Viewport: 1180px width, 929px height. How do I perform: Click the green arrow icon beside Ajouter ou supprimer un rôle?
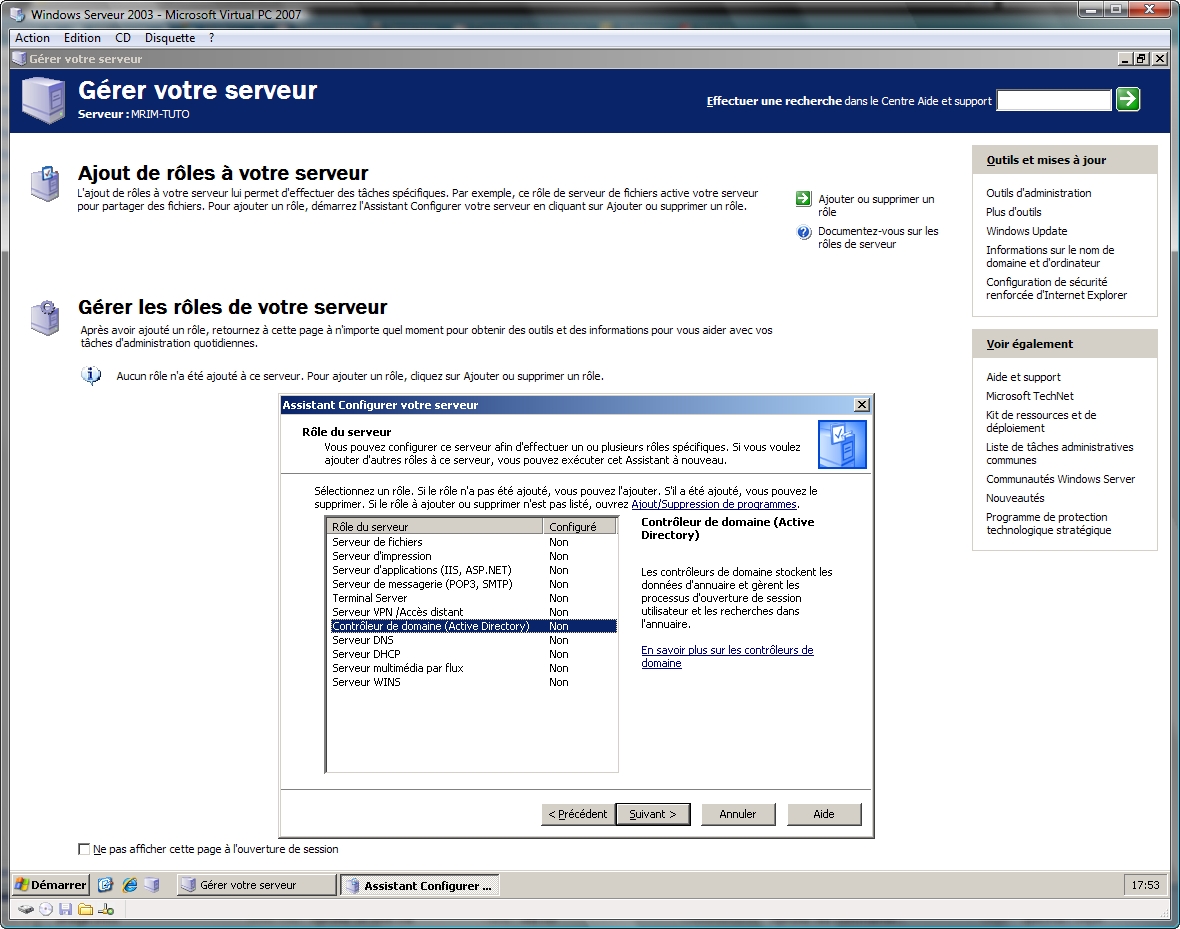tap(803, 199)
